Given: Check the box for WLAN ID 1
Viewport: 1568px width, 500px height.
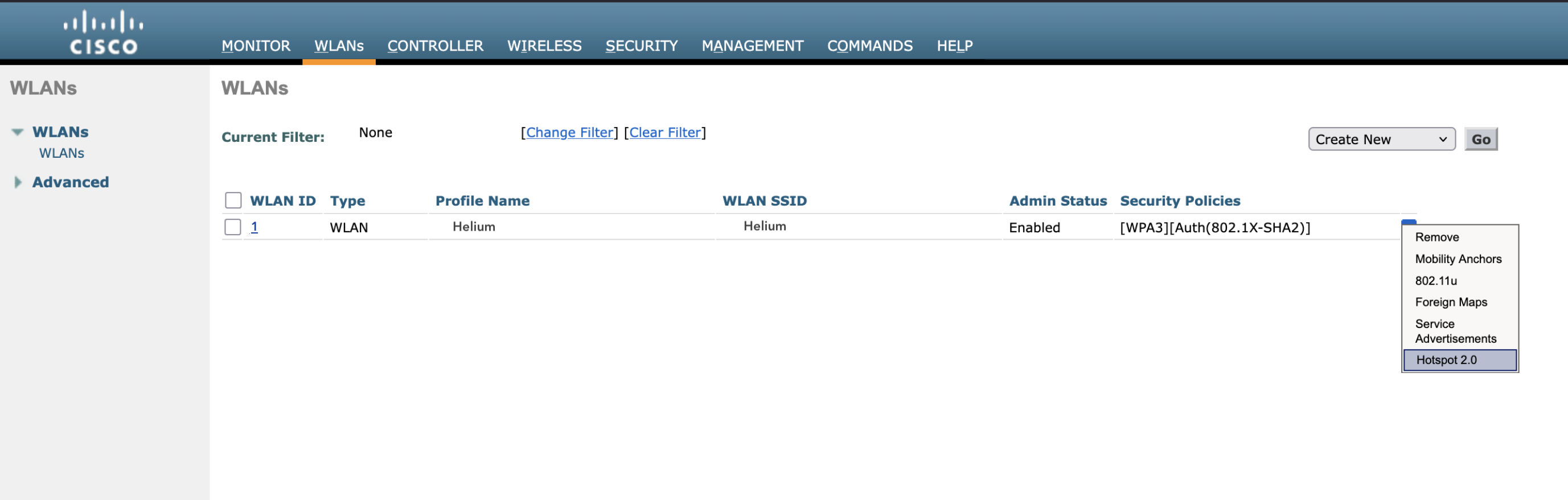Looking at the screenshot, I should 233,227.
